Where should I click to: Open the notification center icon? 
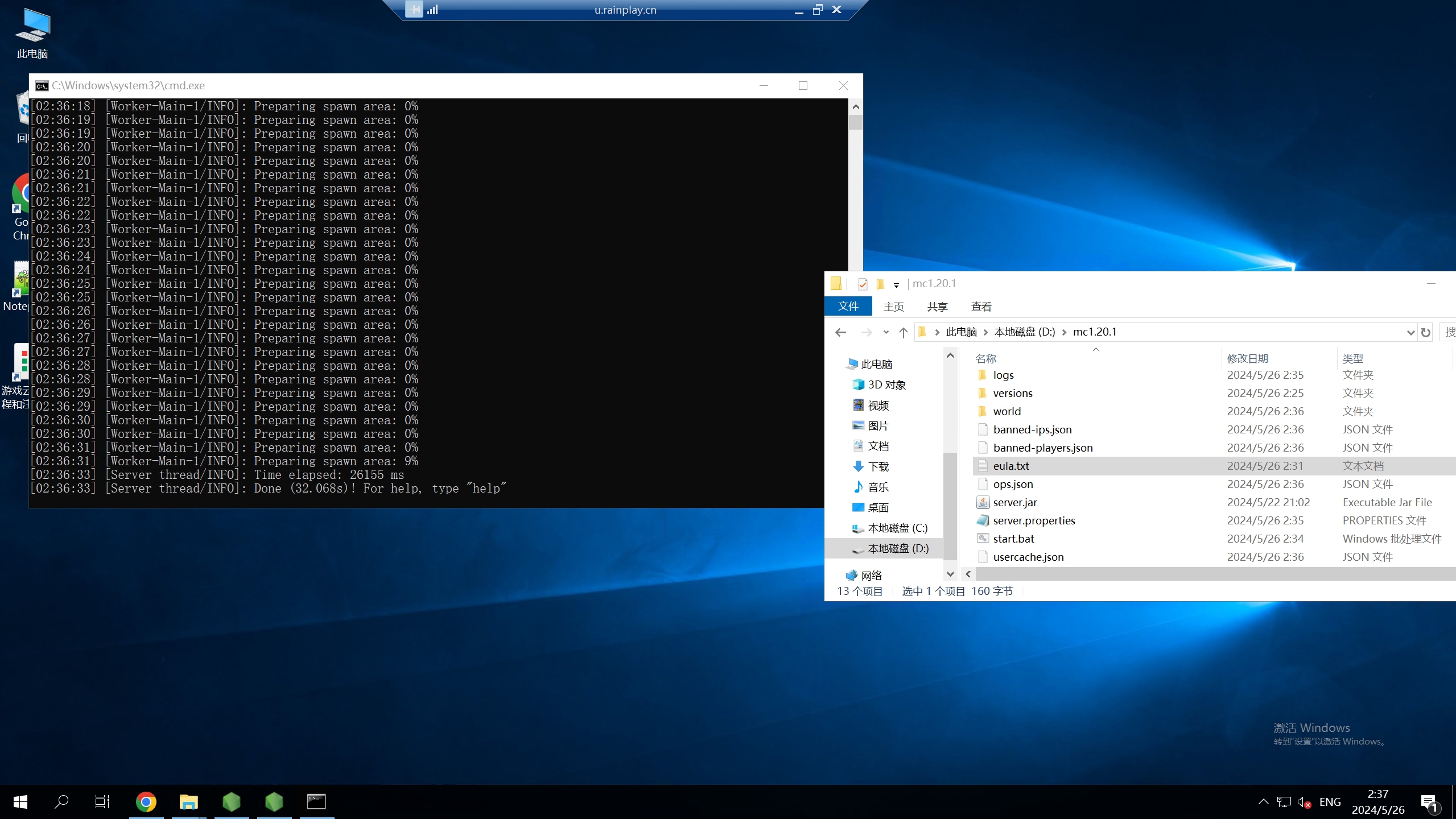tap(1429, 802)
